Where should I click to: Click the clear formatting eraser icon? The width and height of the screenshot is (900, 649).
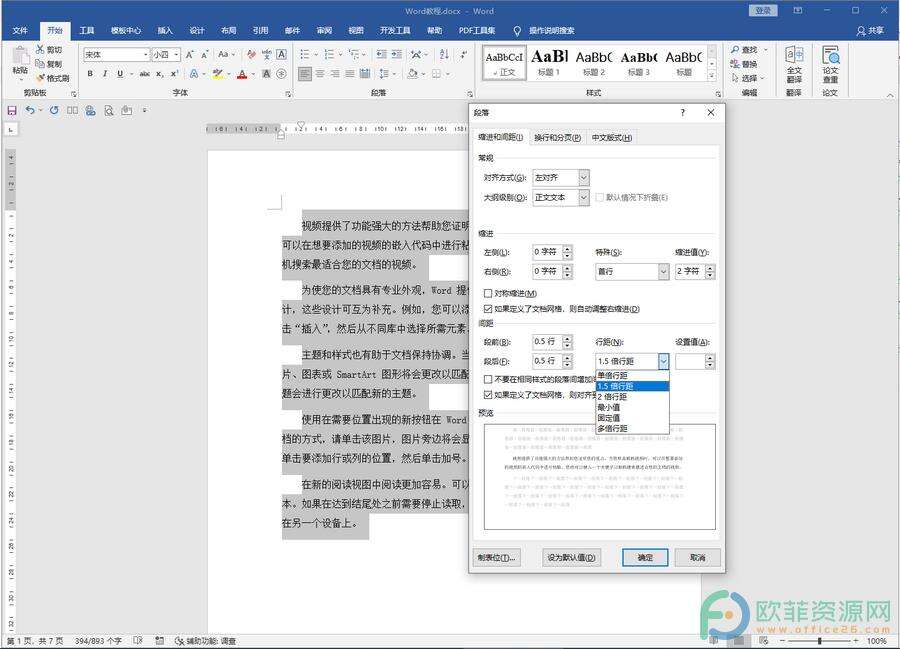tap(251, 55)
